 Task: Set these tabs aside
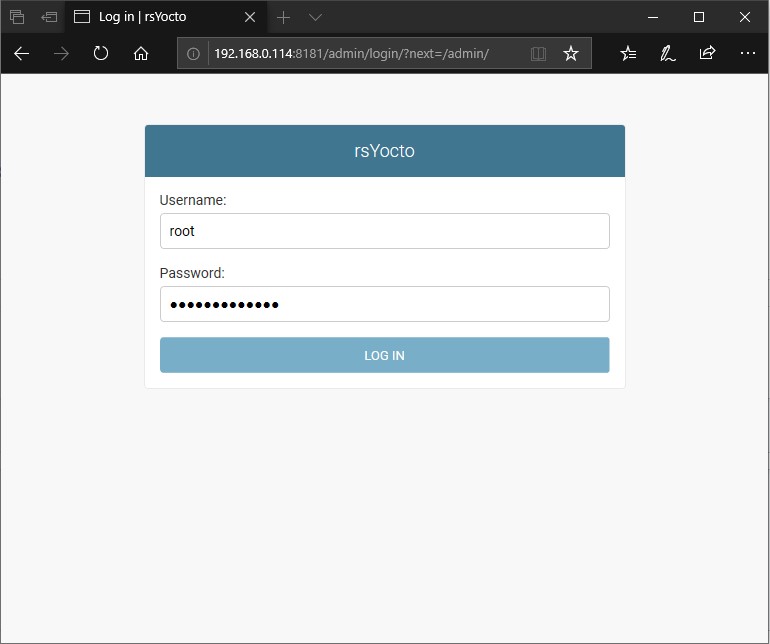coord(48,17)
